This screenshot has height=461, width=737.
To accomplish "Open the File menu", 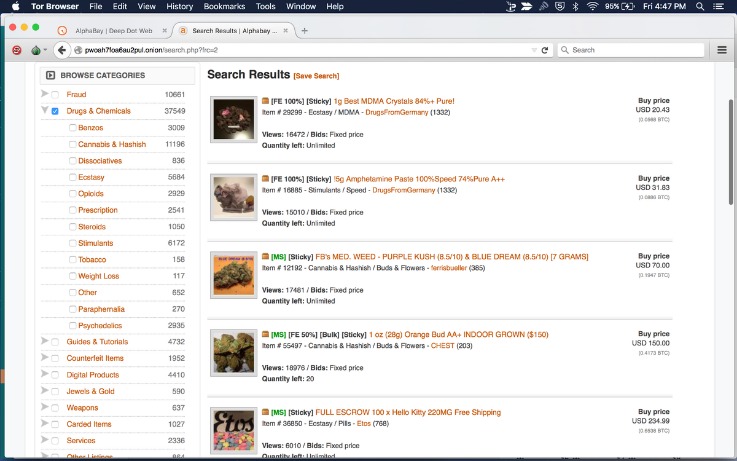I will [x=95, y=6].
